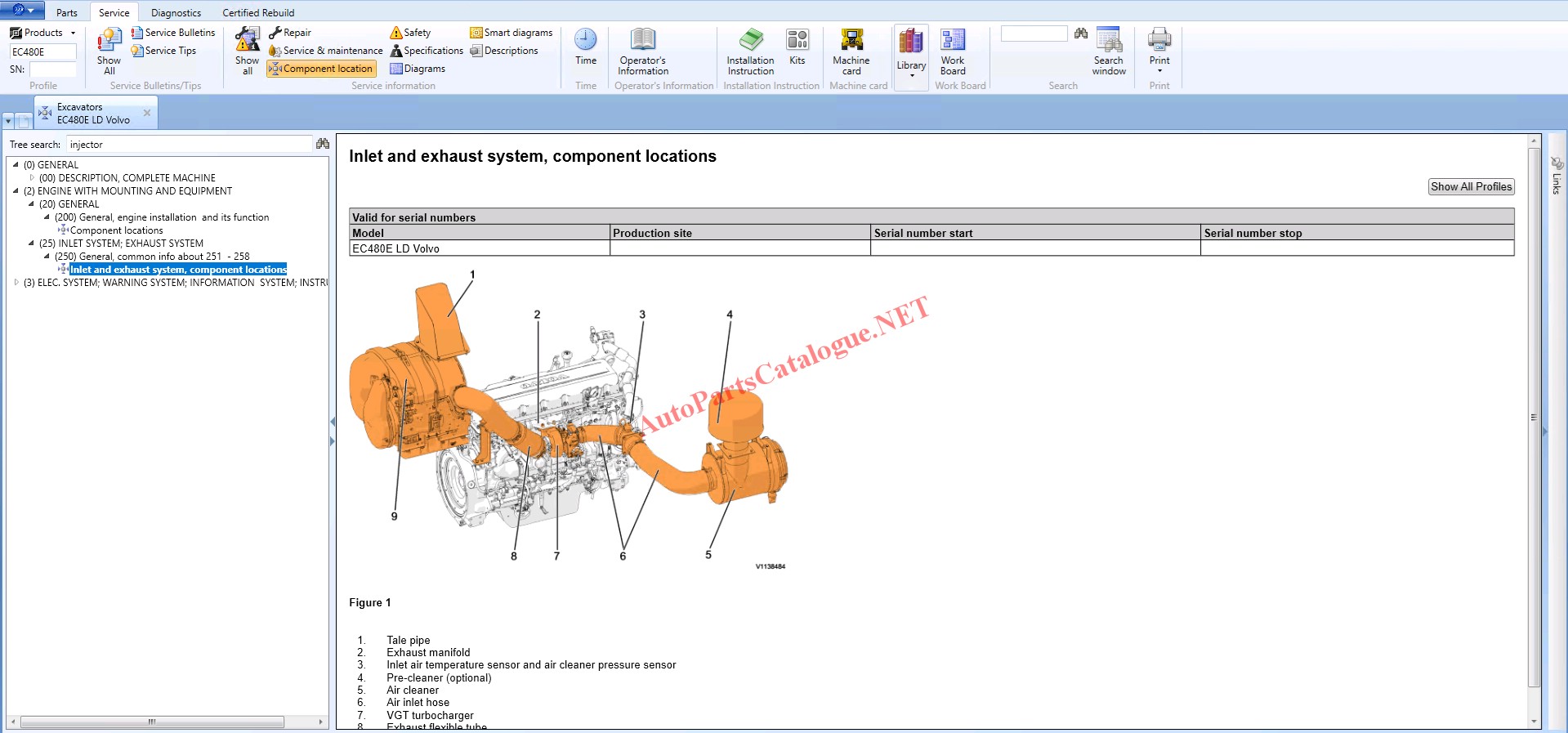Toggle the Repair filter button
Image resolution: width=1568 pixels, height=733 pixels.
pyautogui.click(x=290, y=33)
